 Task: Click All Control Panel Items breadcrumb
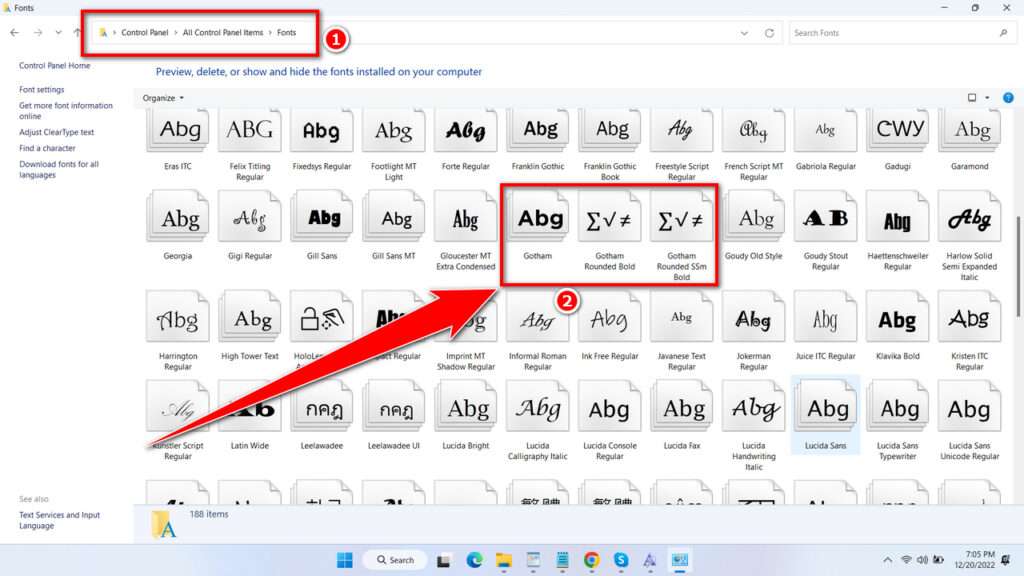click(x=223, y=33)
